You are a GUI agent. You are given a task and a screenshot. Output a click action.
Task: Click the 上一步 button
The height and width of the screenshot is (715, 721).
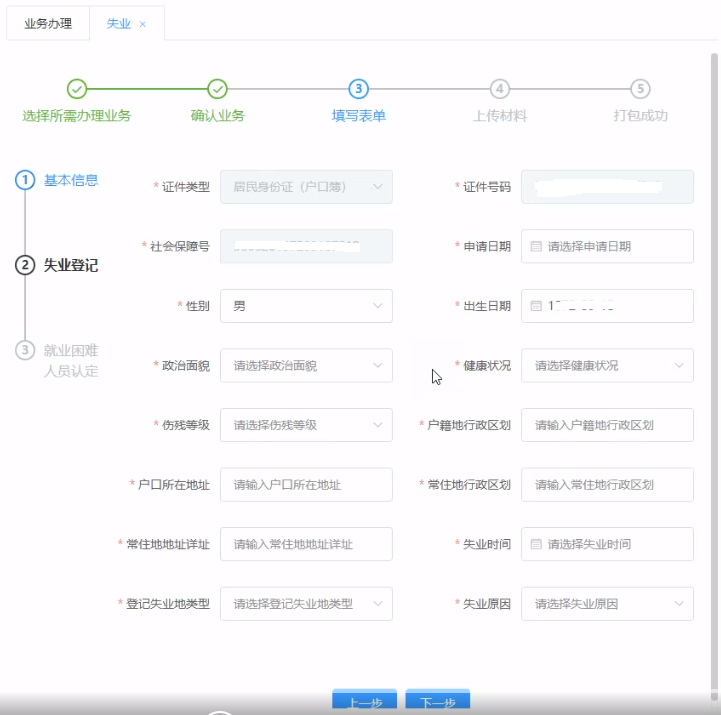pos(365,701)
